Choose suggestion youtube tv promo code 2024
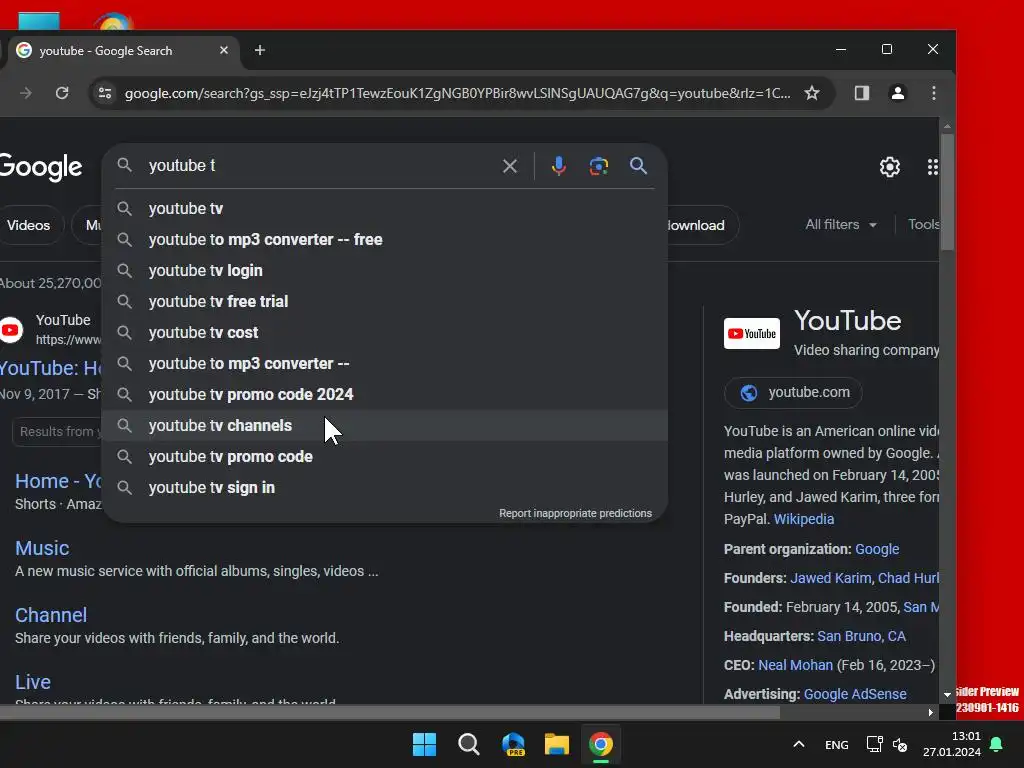Viewport: 1024px width, 768px height. [385, 394]
